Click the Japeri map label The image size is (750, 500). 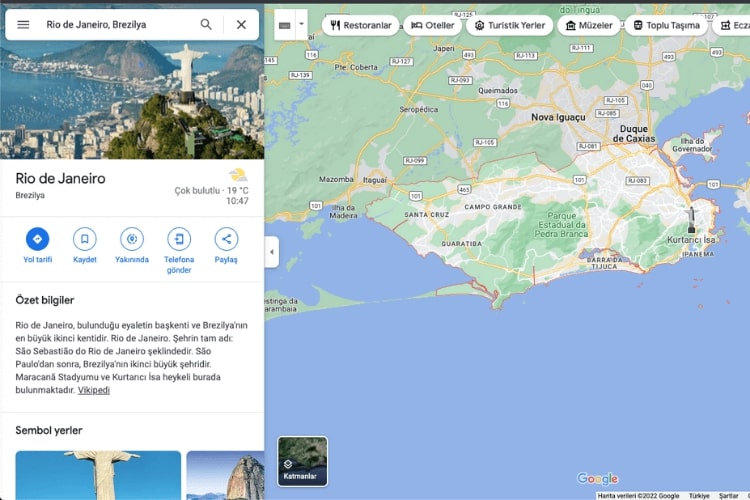(x=444, y=48)
